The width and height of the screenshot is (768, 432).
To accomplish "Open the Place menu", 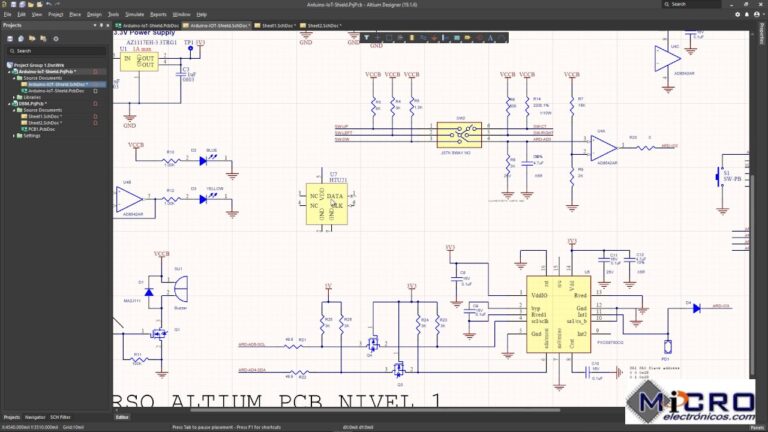I will point(75,15).
